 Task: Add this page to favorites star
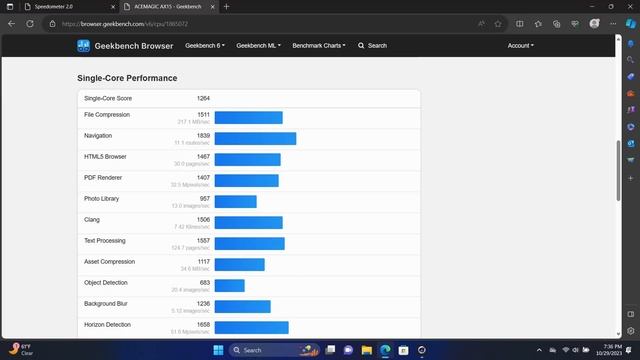click(498, 24)
